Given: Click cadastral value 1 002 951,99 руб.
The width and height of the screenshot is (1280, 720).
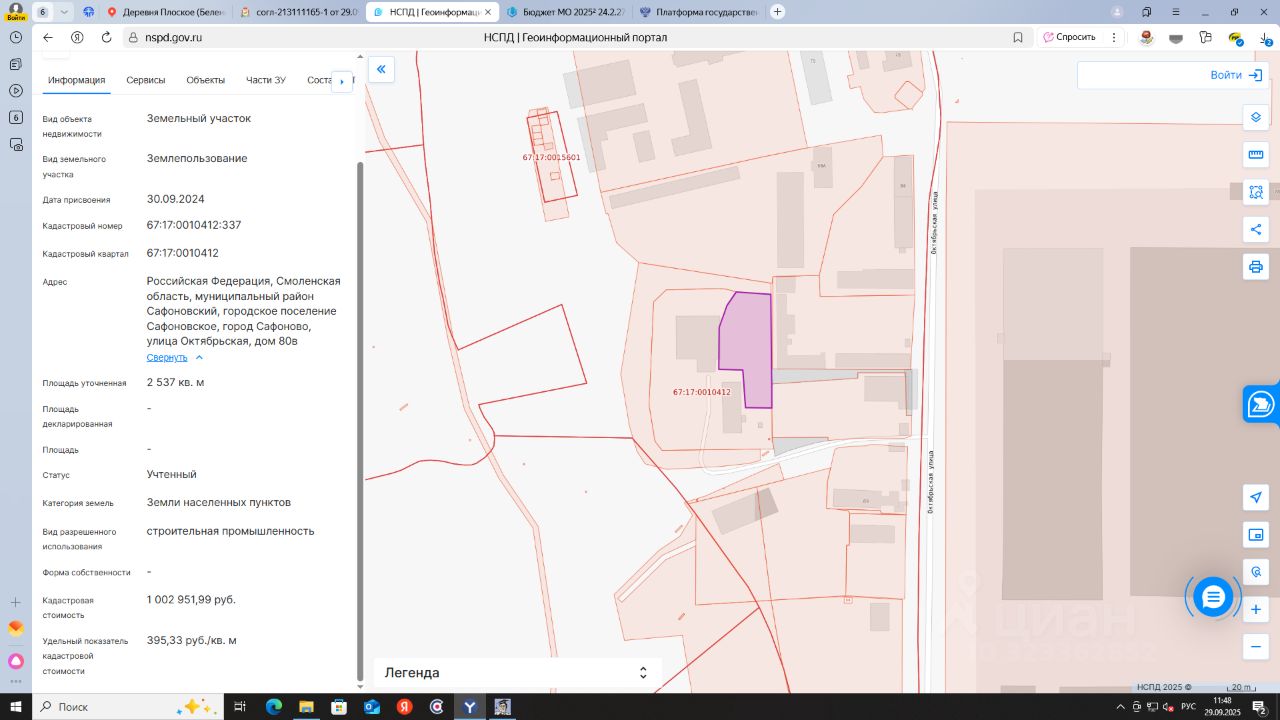Looking at the screenshot, I should pos(191,599).
